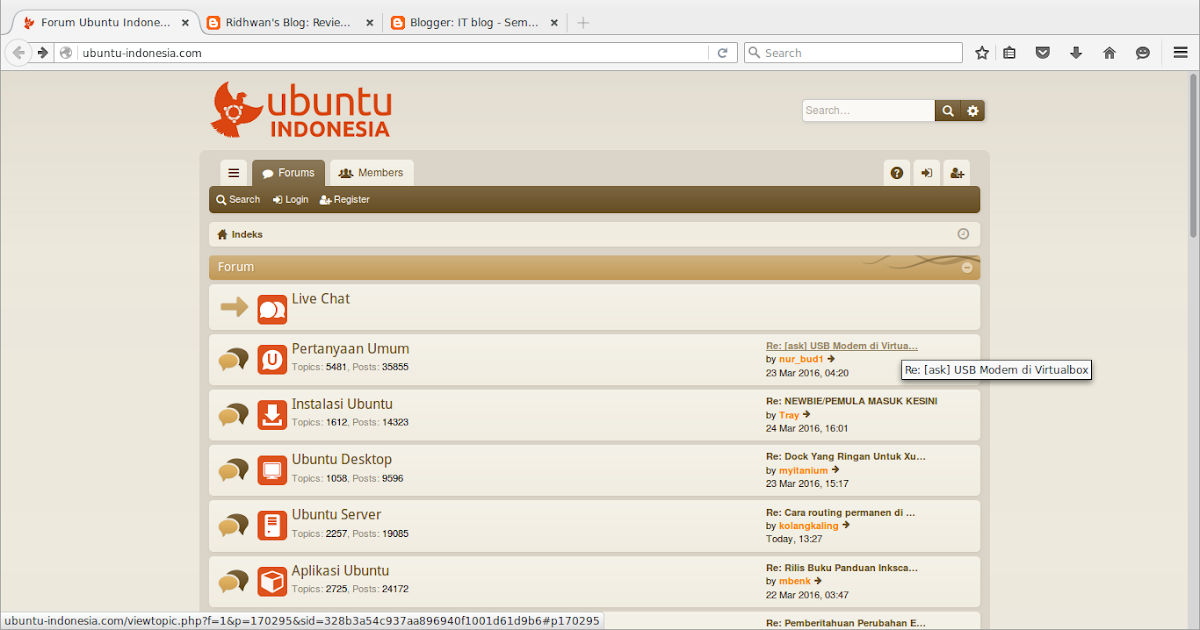Open advanced search via the gear icon
Screen dimensions: 1200x630
tap(972, 110)
